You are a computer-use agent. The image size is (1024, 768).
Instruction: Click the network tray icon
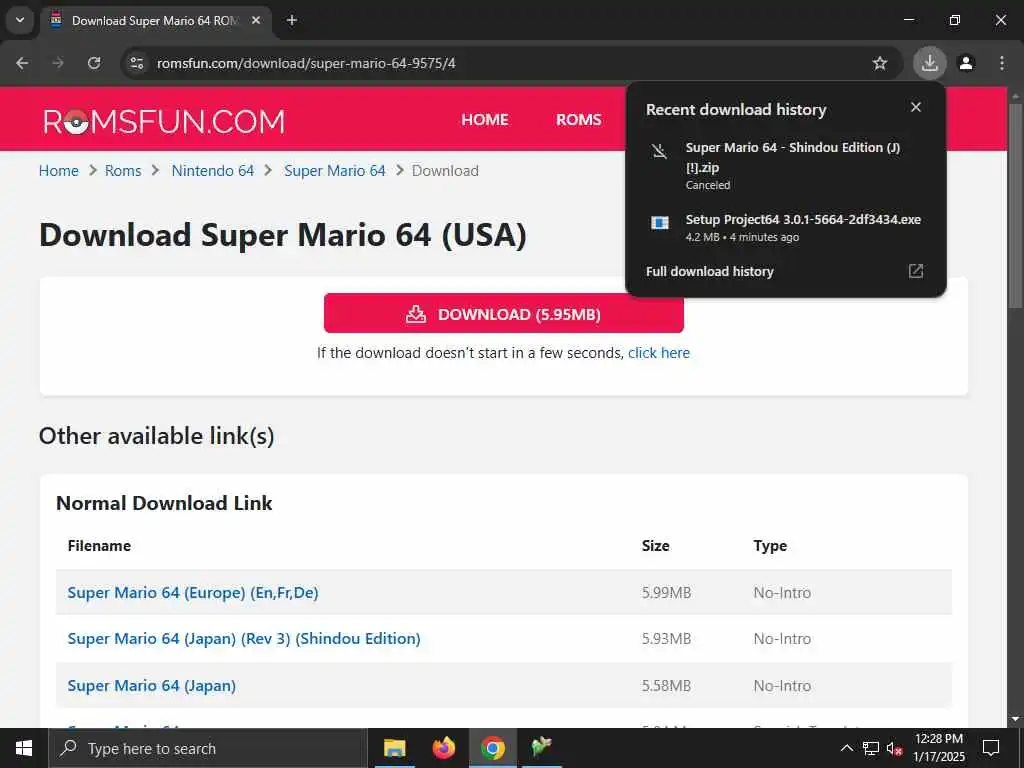[x=871, y=748]
